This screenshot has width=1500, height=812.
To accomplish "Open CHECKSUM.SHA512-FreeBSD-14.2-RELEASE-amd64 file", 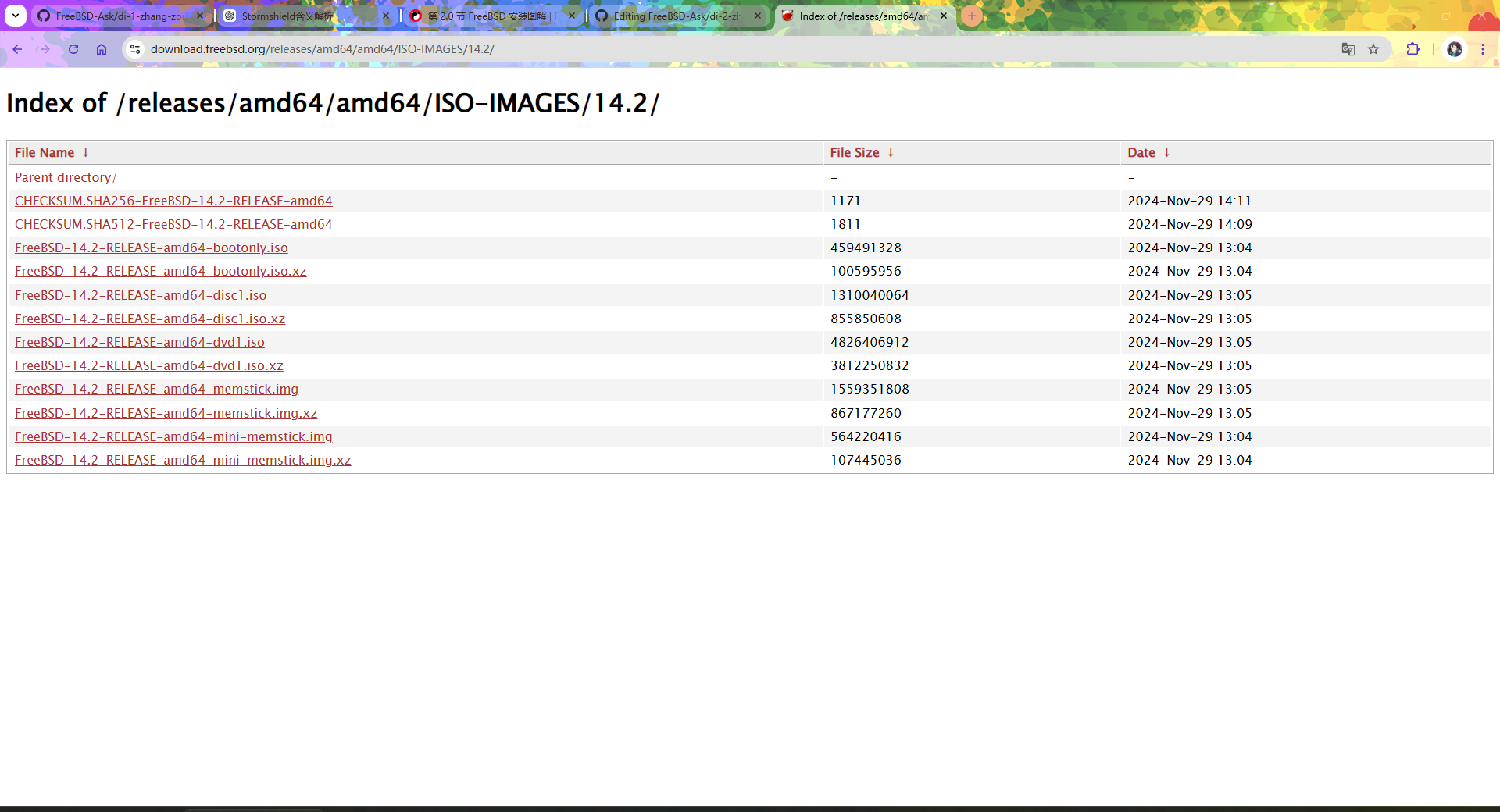I will 173,225.
